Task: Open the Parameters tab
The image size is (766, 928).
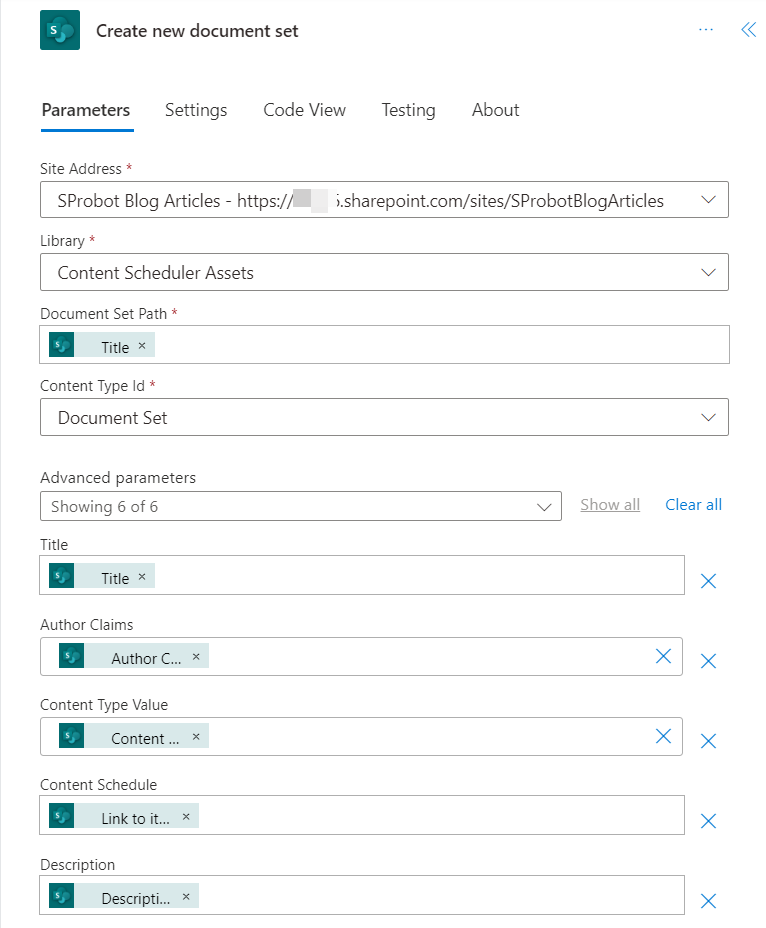Action: [x=86, y=110]
